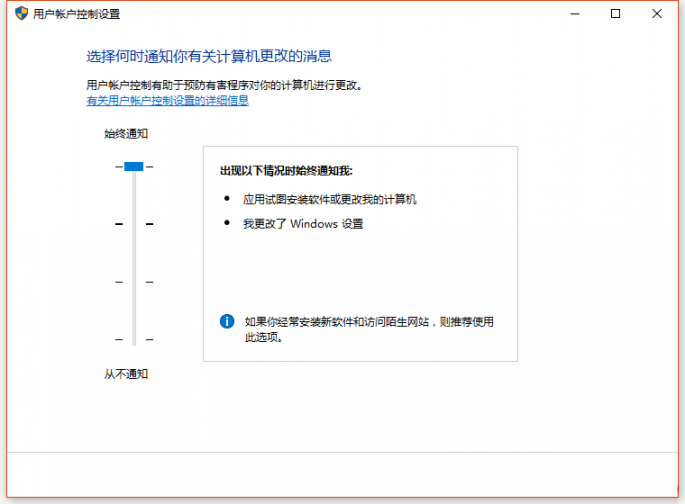Click the UAC shield icon in title bar

pyautogui.click(x=21, y=14)
